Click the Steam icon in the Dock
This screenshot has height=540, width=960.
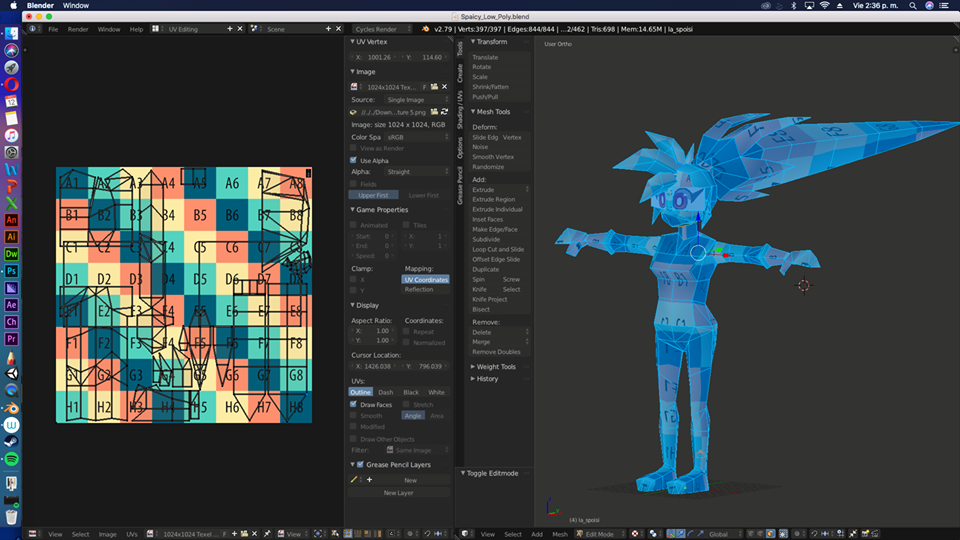point(11,442)
